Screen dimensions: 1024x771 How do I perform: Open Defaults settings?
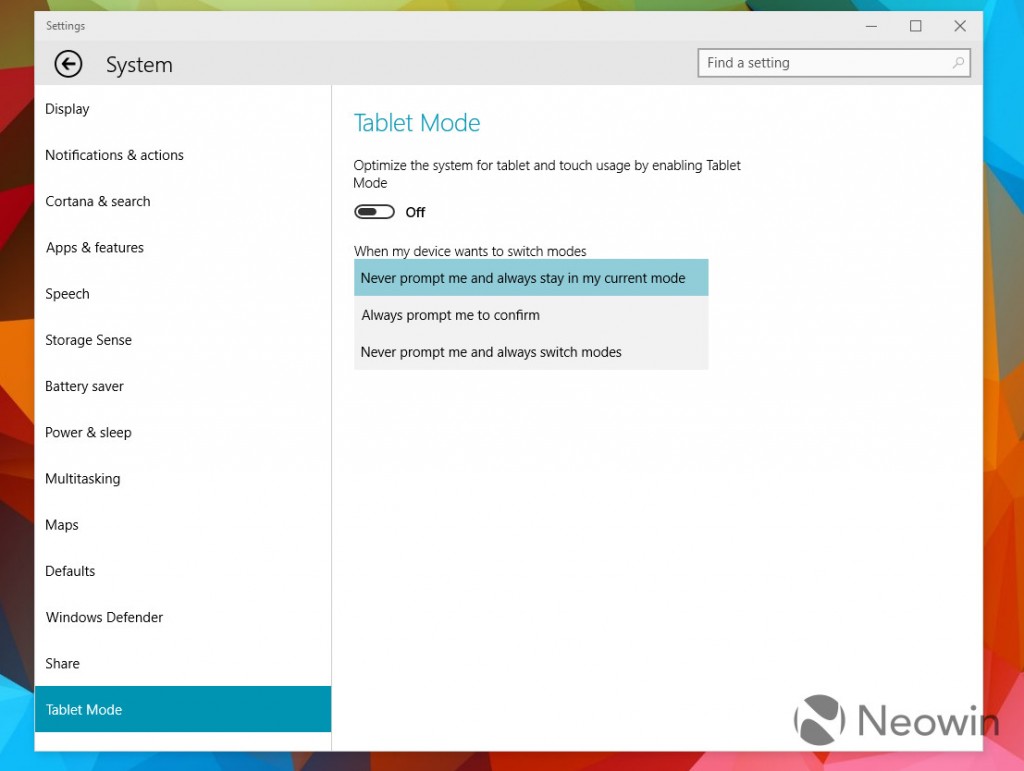(x=70, y=571)
